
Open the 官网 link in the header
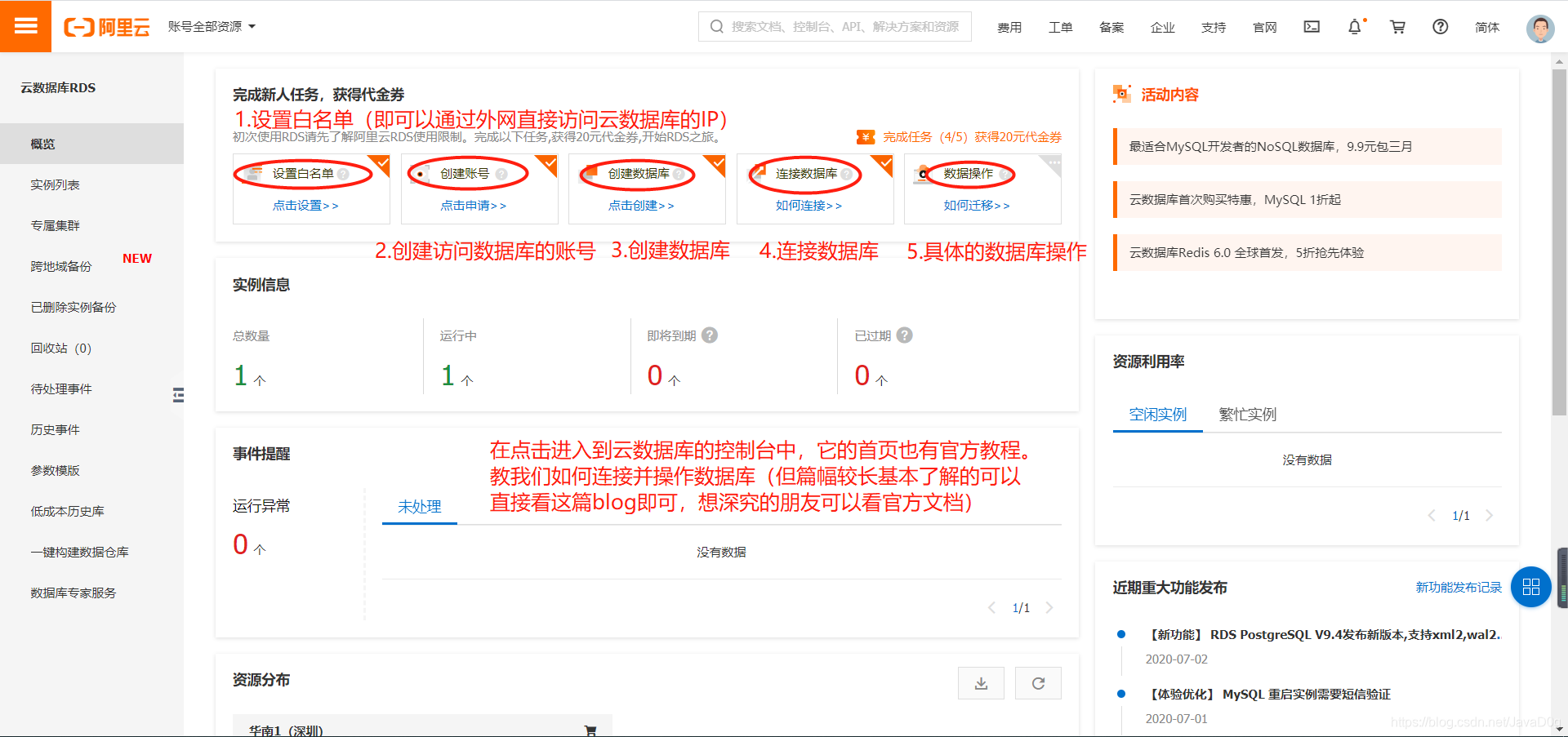coord(1265,27)
